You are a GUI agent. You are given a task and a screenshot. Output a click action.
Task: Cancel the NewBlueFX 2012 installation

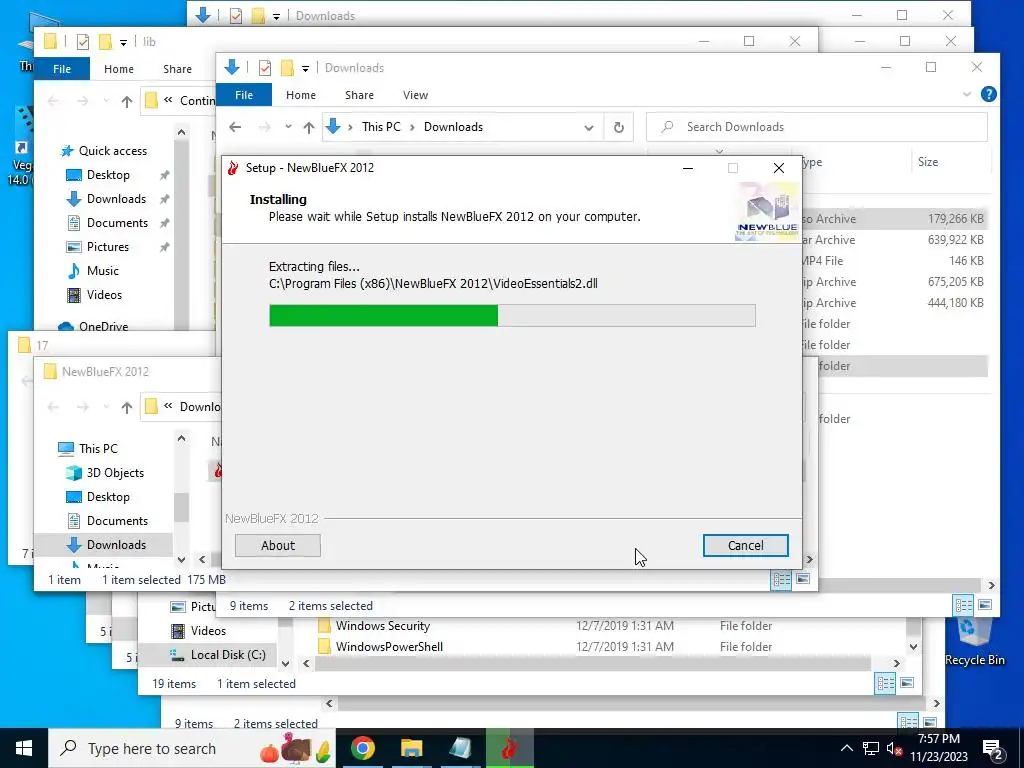[x=745, y=545]
